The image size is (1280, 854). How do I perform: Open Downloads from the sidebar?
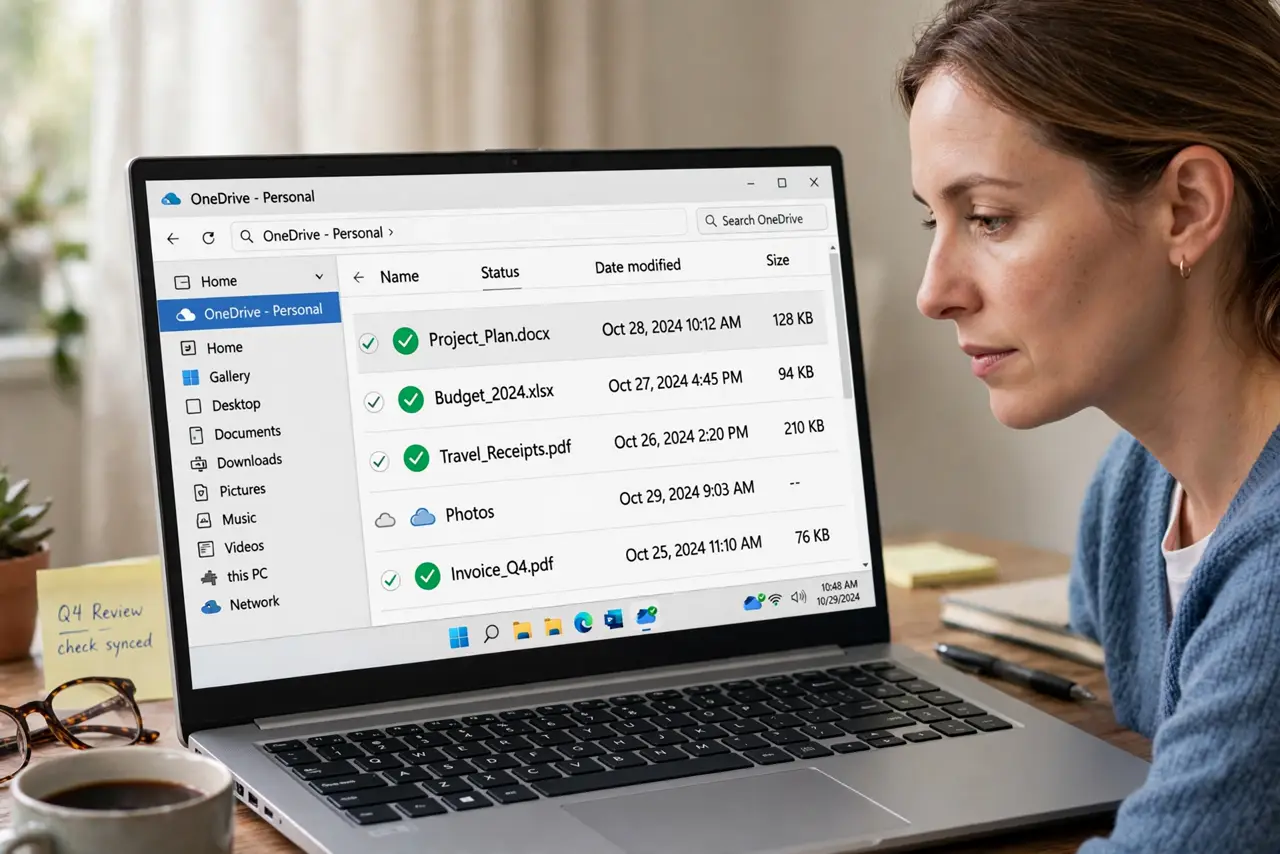point(238,461)
